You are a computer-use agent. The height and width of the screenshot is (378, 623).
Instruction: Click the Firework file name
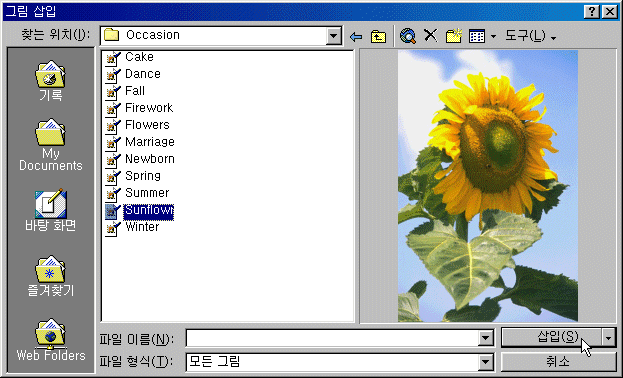[149, 108]
